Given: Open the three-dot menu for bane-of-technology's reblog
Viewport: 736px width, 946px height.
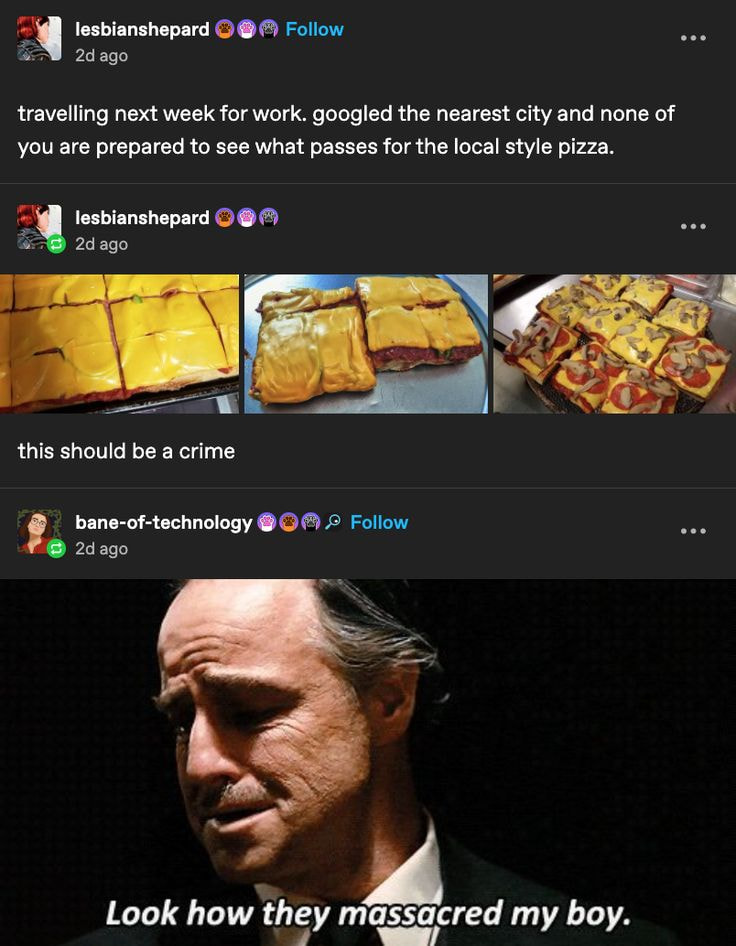Looking at the screenshot, I should (693, 531).
